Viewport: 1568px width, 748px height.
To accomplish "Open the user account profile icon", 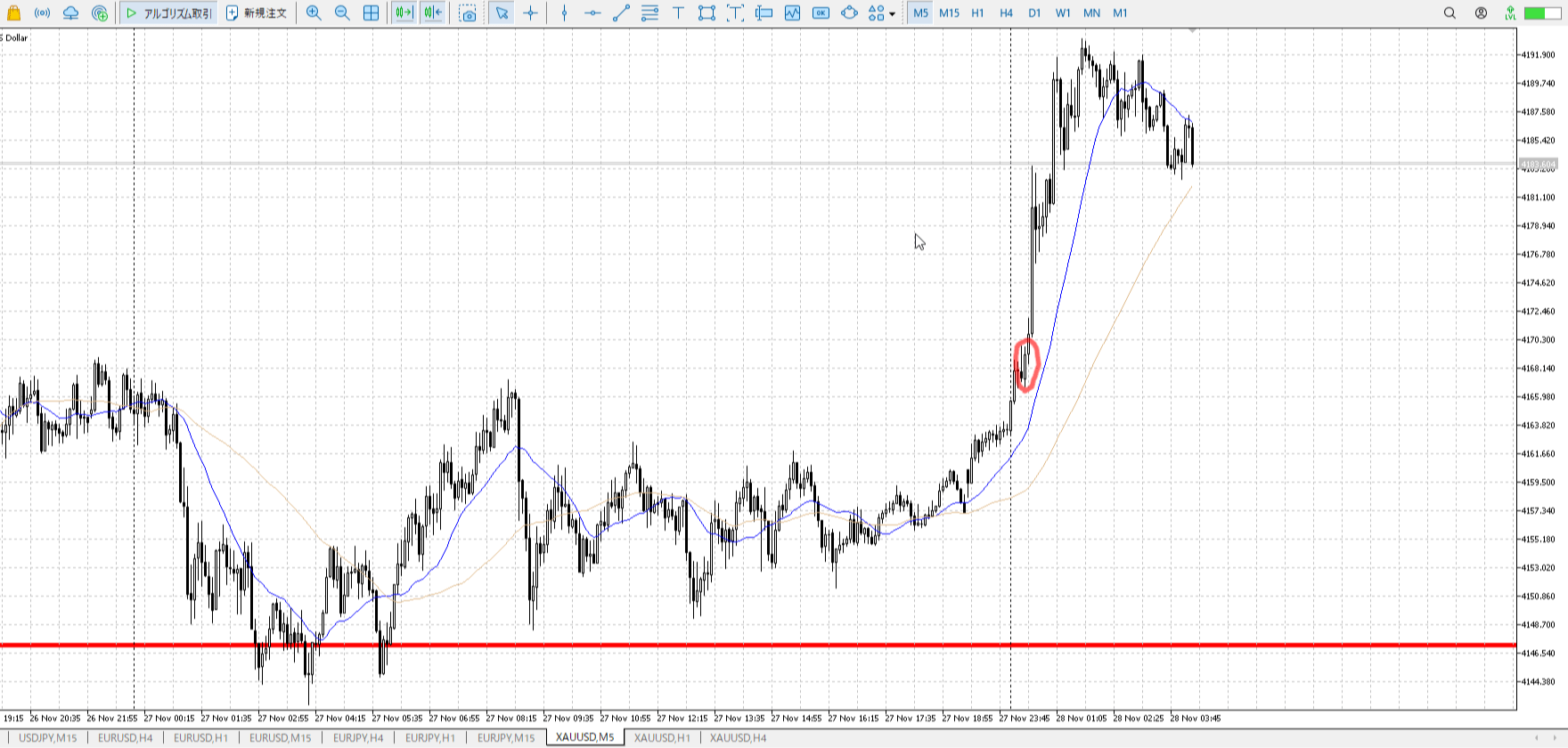I will click(1481, 13).
